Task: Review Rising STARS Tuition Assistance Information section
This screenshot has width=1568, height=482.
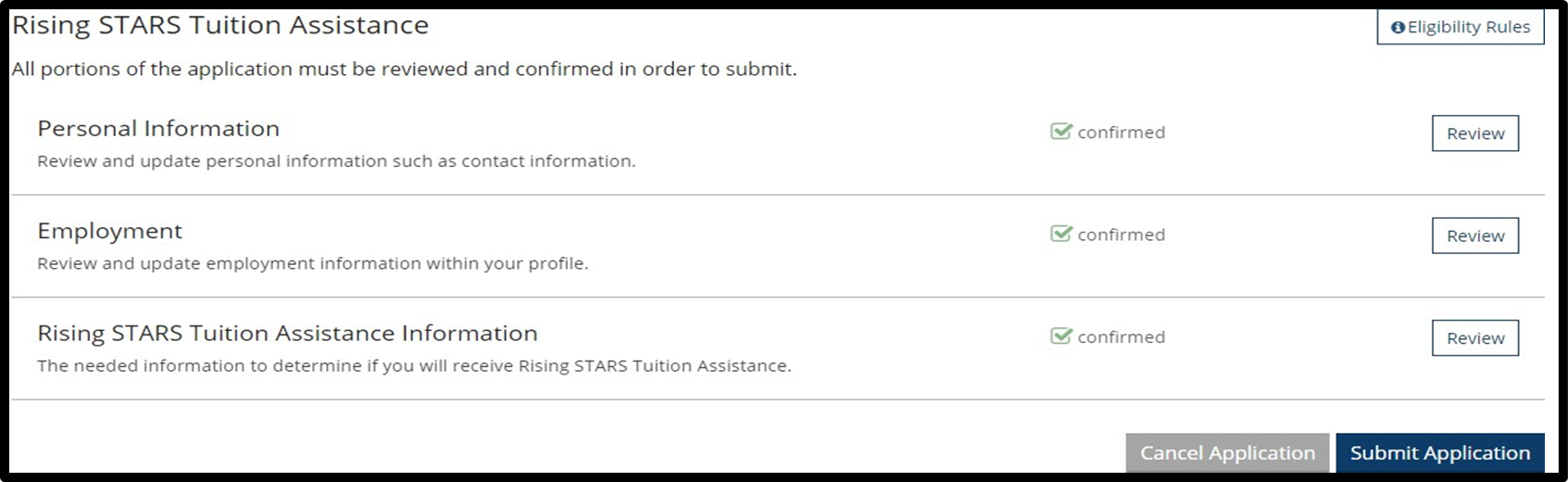Action: coord(1475,338)
